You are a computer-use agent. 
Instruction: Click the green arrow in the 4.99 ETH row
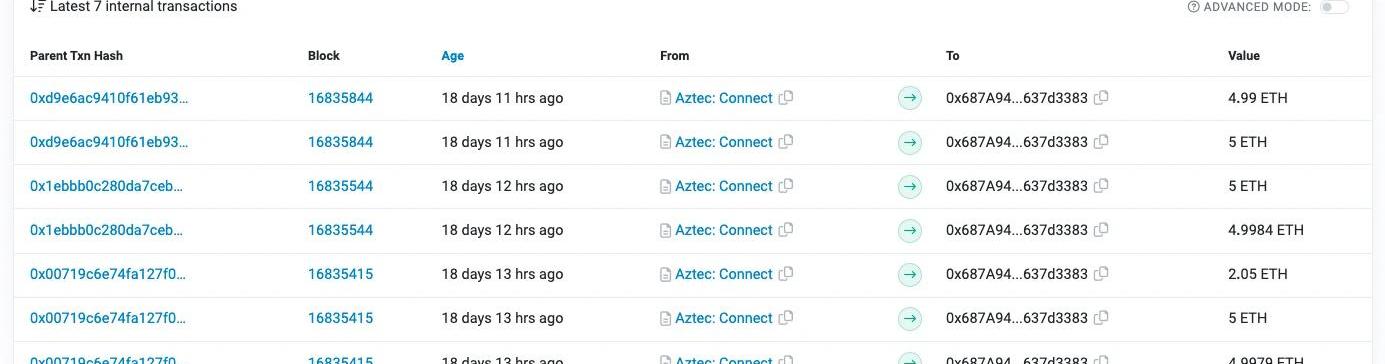pyautogui.click(x=909, y=98)
